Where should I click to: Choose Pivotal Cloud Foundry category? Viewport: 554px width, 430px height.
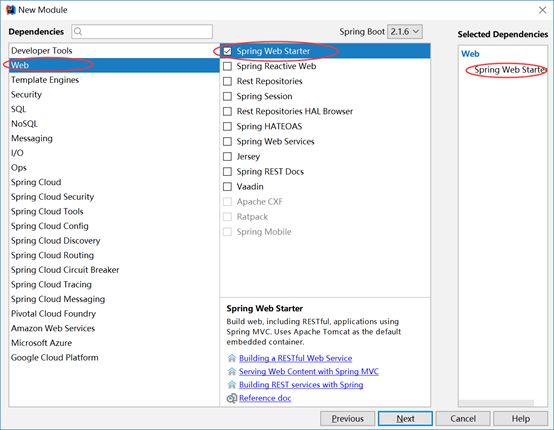(114, 314)
